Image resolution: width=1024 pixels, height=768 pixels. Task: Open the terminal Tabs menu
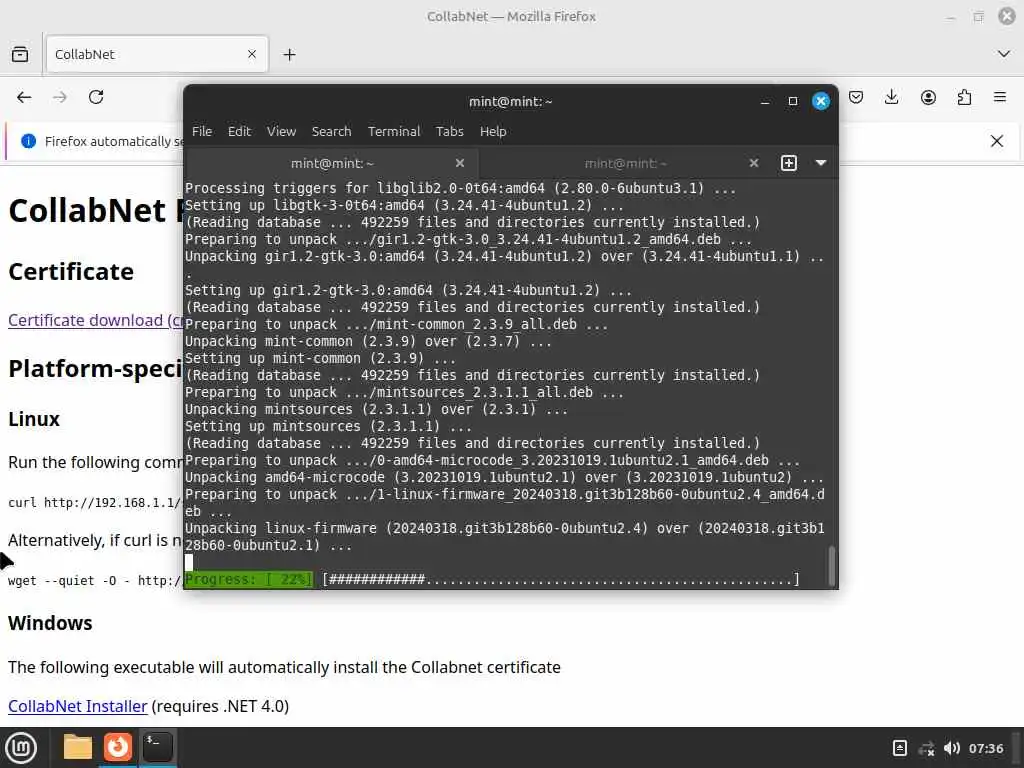click(x=449, y=131)
